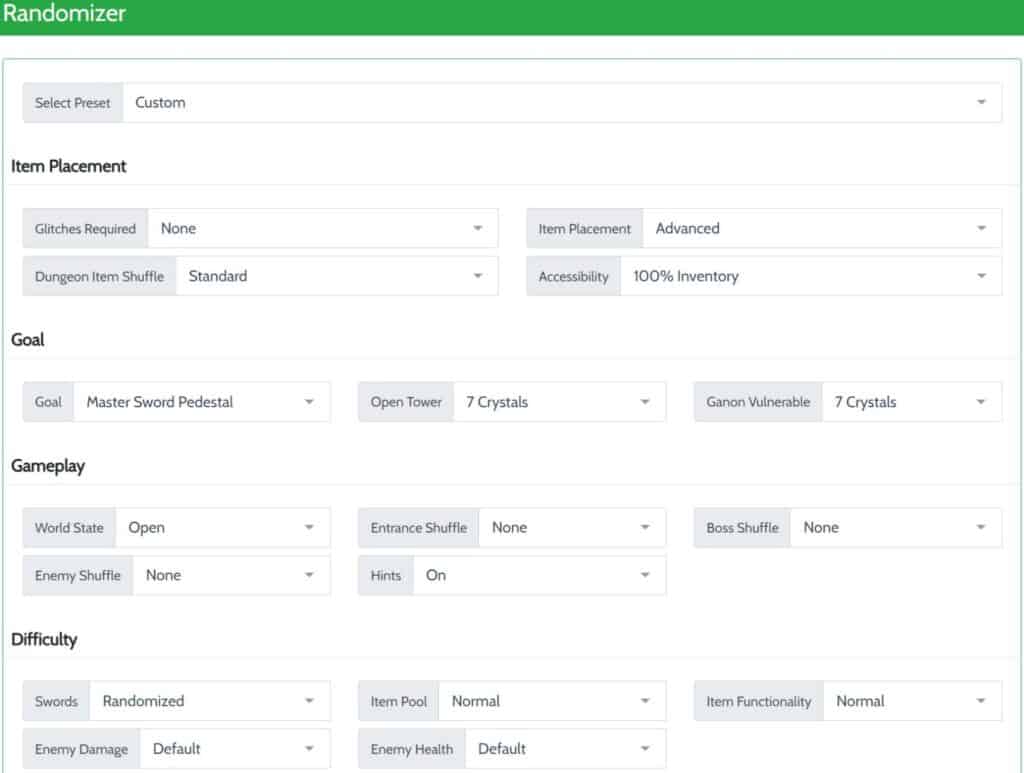Click the gray Boss Shuffle label

tap(743, 528)
